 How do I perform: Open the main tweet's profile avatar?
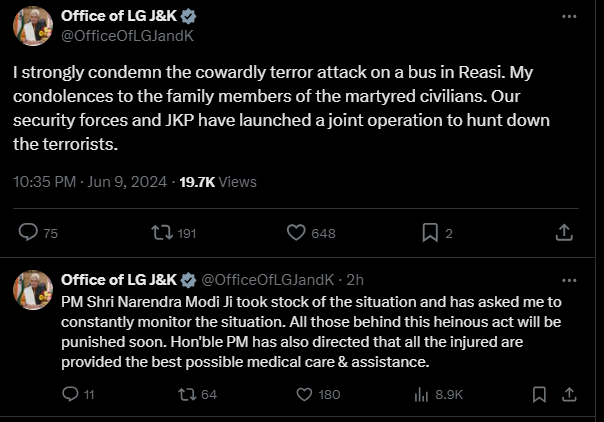[x=32, y=27]
